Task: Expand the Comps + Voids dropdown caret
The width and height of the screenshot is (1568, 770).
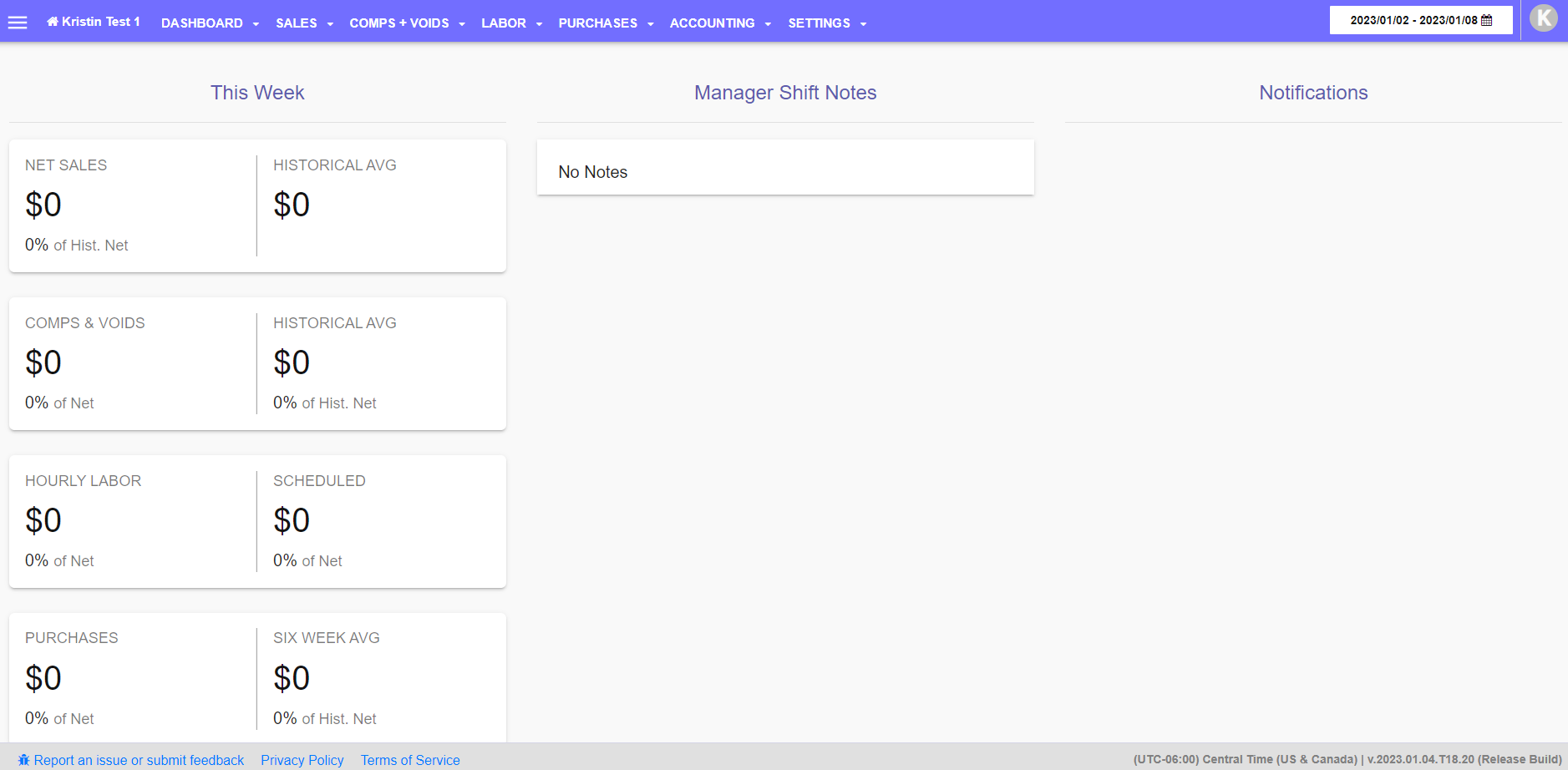Action: tap(462, 24)
